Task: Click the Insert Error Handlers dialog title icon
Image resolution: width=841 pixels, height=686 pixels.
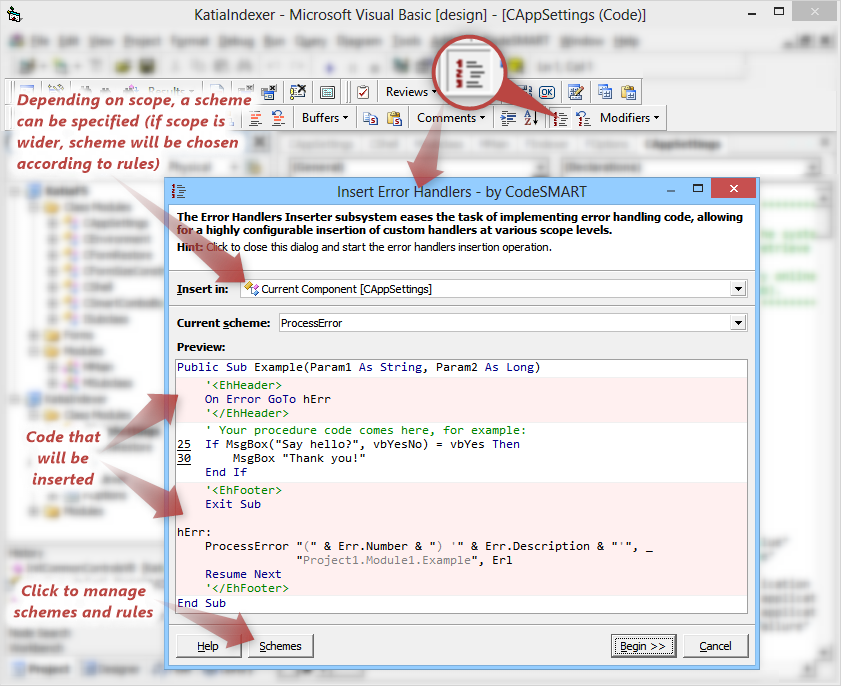Action: (179, 191)
